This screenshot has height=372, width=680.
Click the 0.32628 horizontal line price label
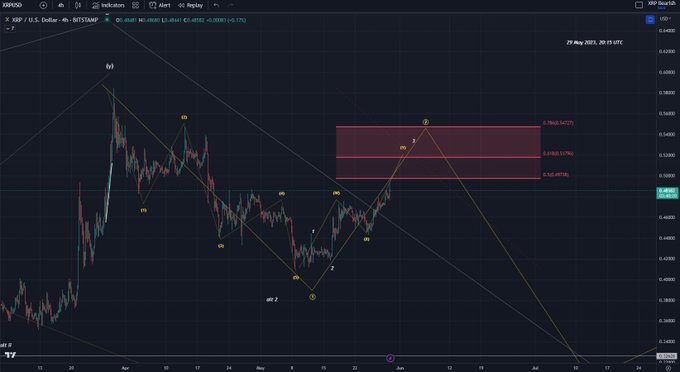pyautogui.click(x=667, y=356)
